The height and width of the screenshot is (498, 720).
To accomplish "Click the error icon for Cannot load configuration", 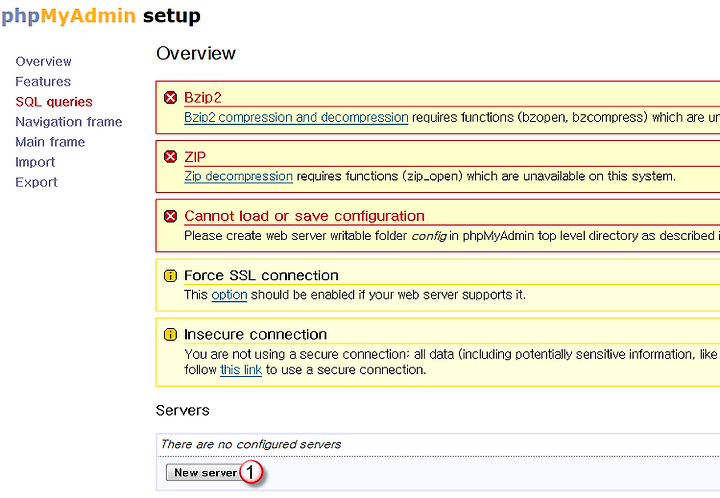I will pyautogui.click(x=170, y=216).
